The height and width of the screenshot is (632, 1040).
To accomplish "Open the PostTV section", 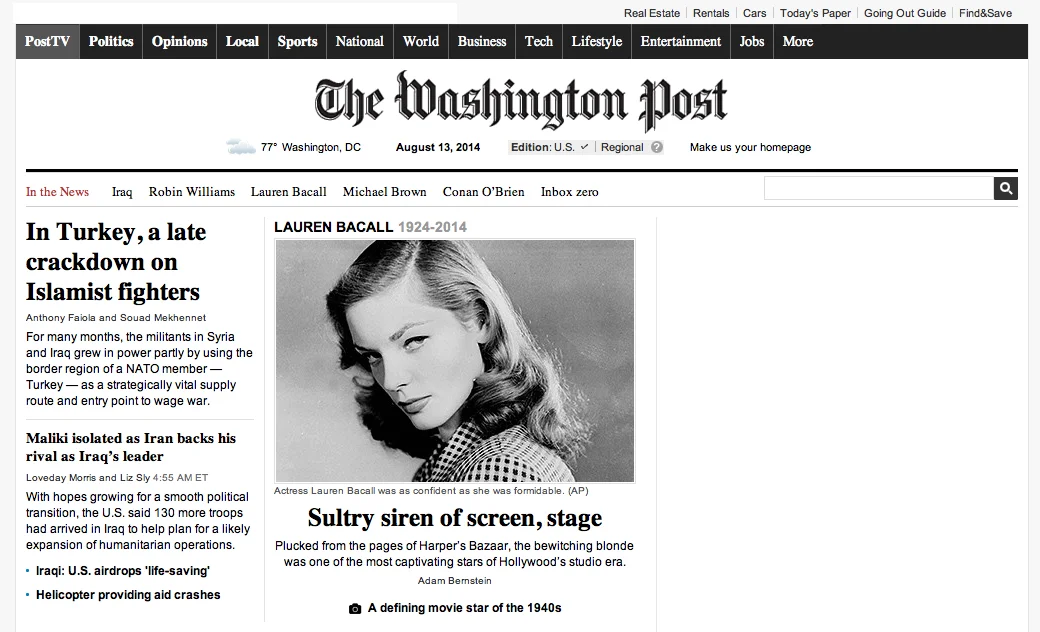I will pyautogui.click(x=48, y=41).
